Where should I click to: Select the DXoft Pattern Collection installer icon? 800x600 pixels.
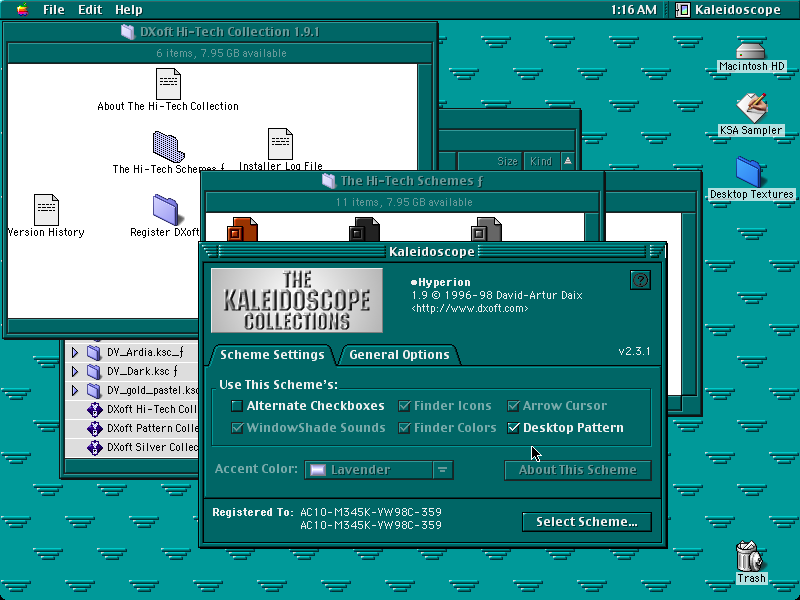pyautogui.click(x=94, y=428)
